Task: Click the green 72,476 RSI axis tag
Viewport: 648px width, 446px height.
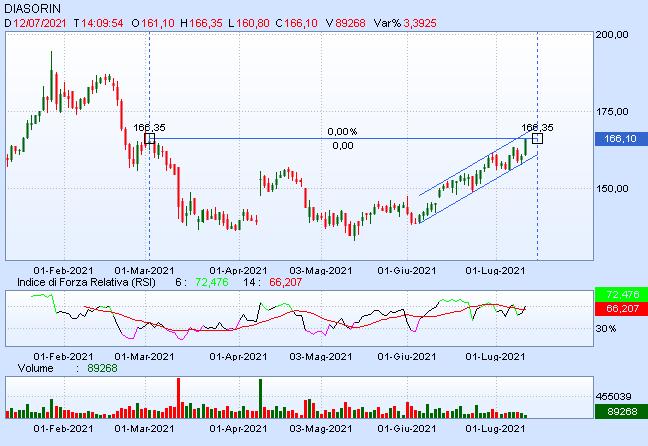Action: (x=621, y=294)
